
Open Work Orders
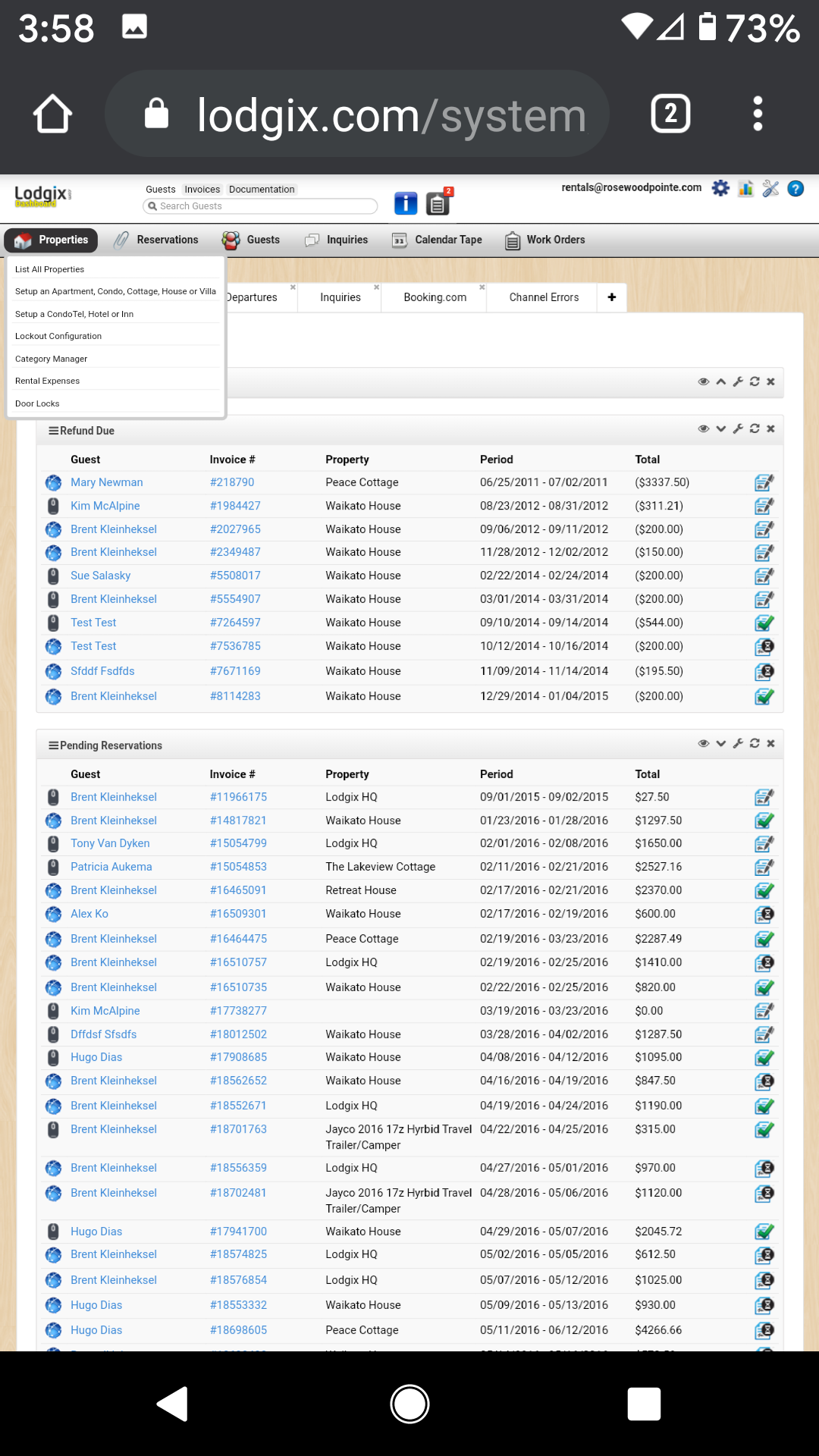tap(545, 240)
